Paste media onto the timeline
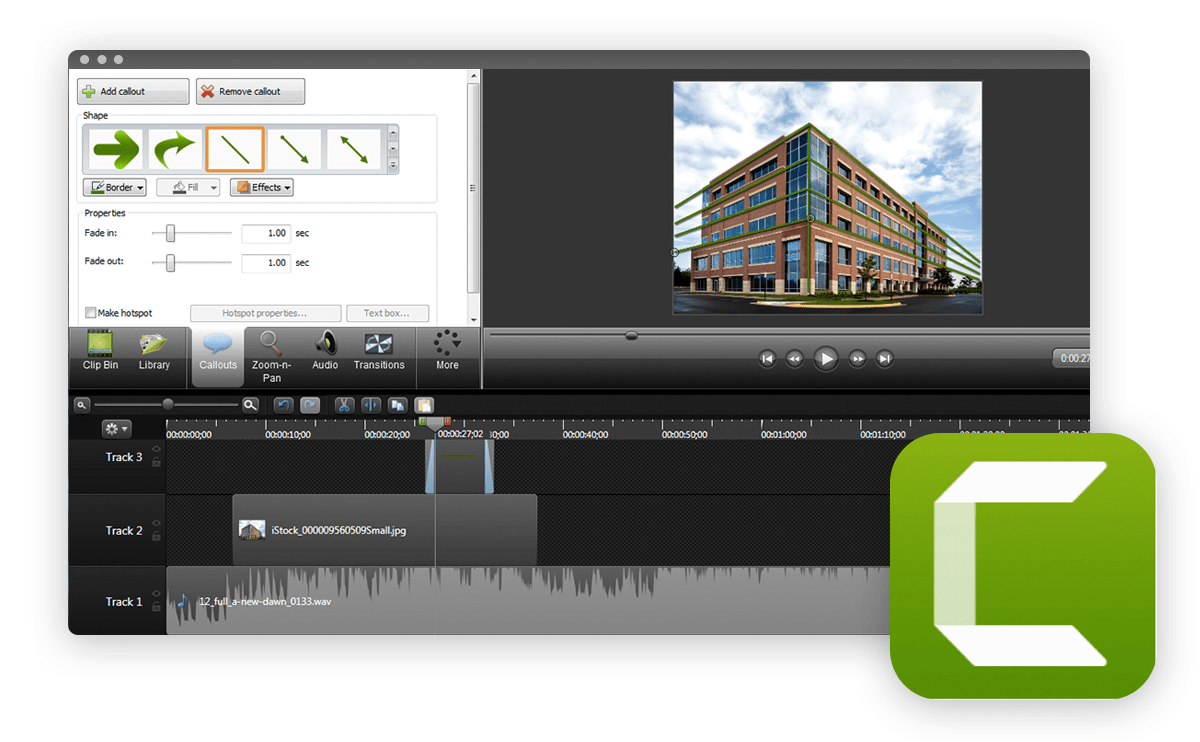This screenshot has width=1200, height=742. tap(425, 405)
